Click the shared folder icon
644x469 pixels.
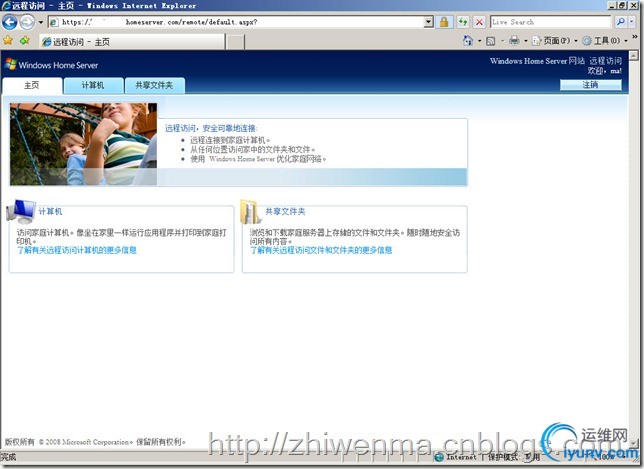251,211
